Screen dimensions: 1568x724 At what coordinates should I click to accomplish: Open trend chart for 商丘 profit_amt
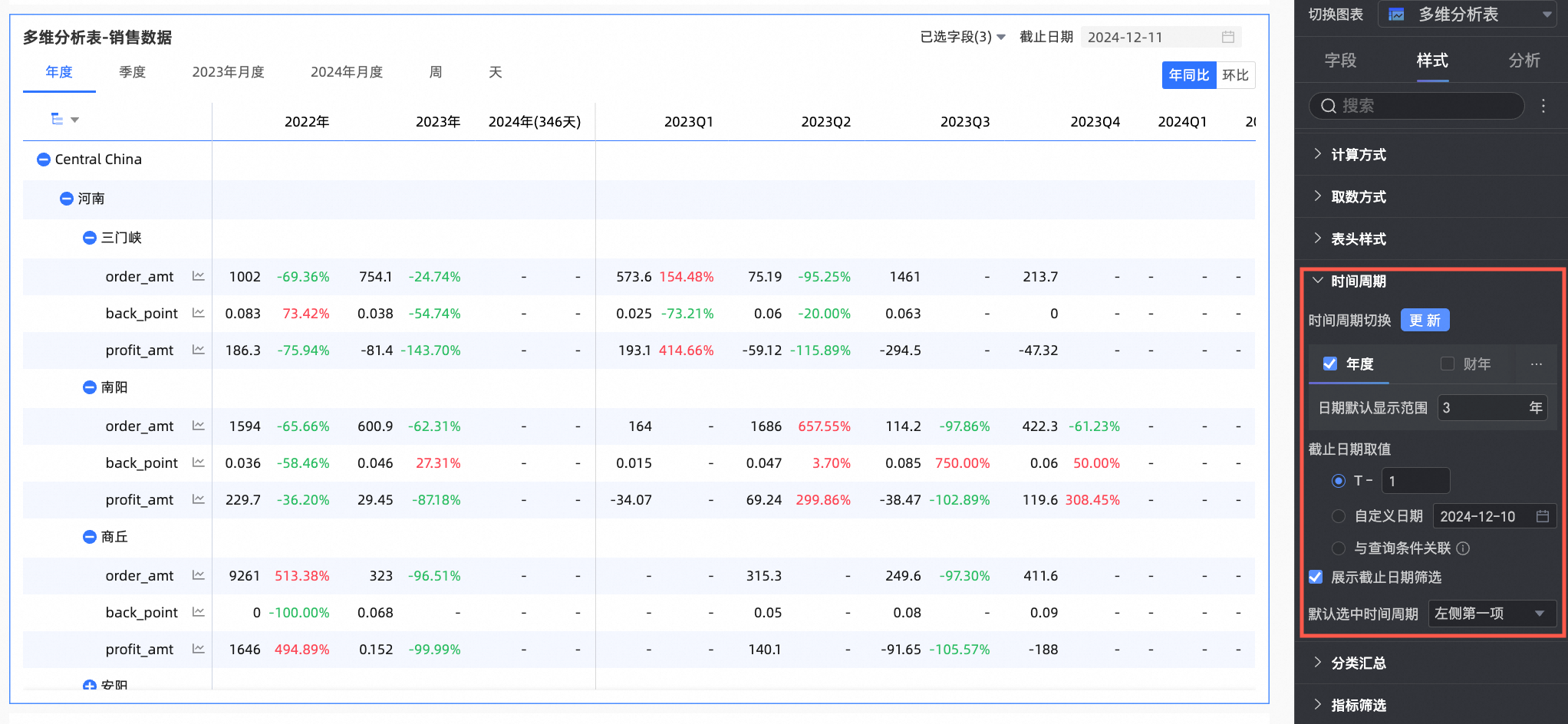(199, 649)
